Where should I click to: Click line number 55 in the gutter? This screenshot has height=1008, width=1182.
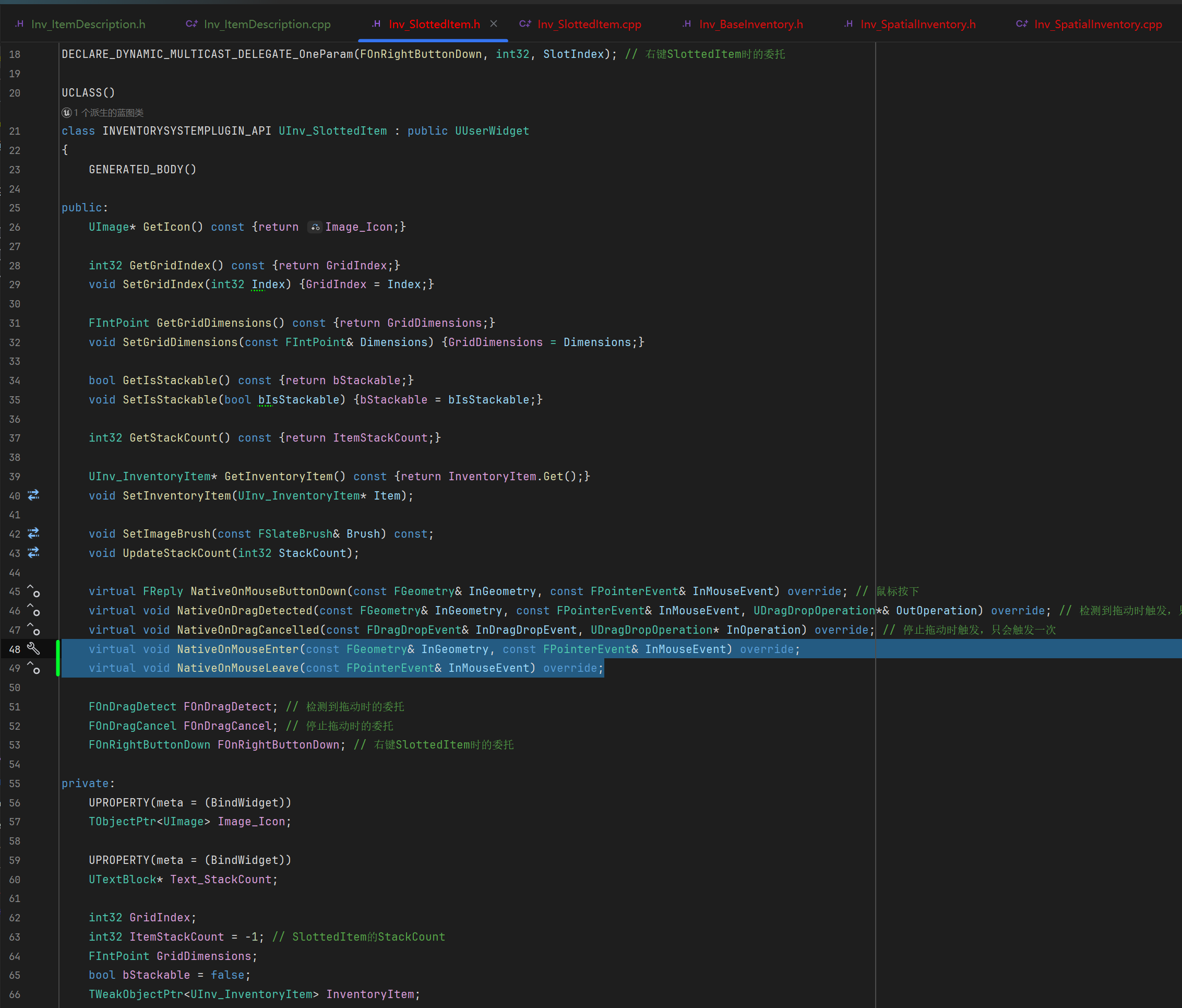(15, 784)
